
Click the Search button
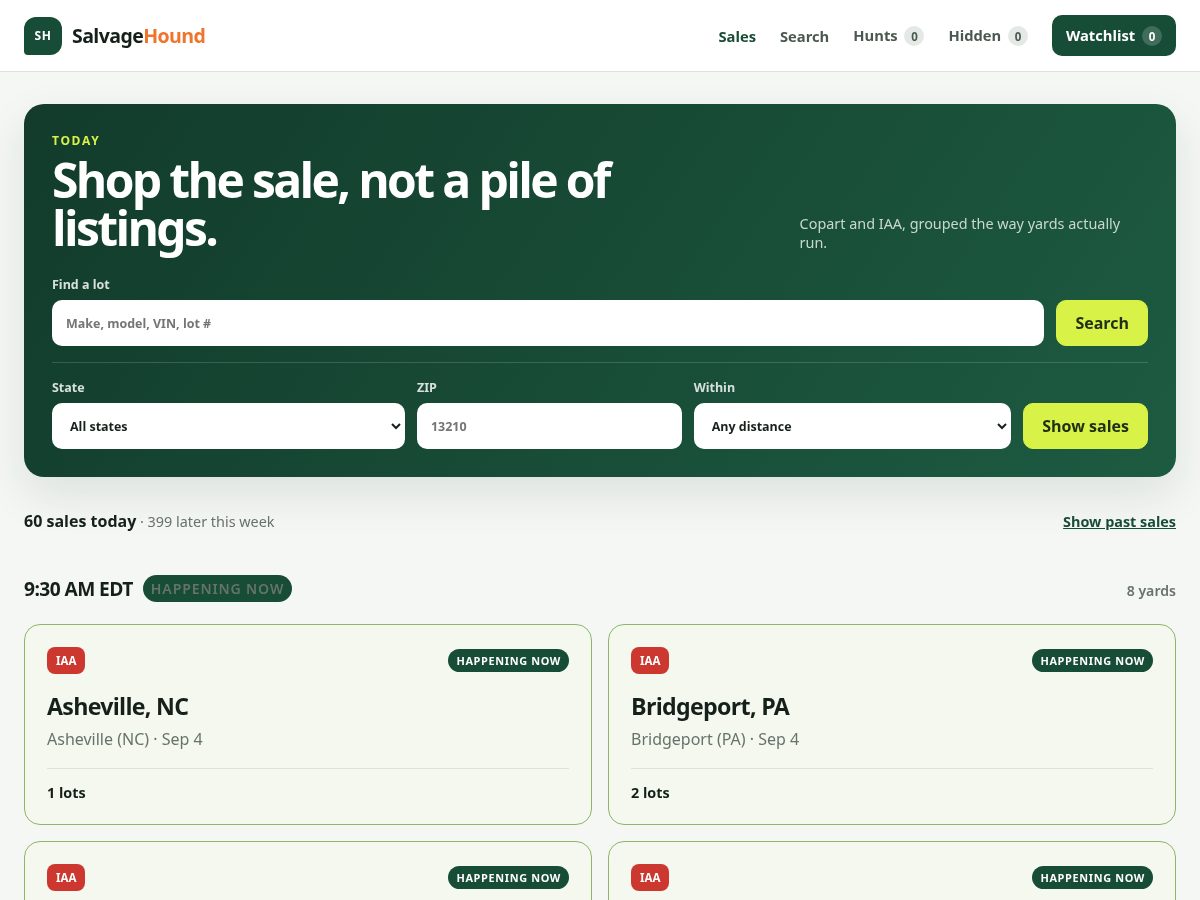coord(1102,323)
